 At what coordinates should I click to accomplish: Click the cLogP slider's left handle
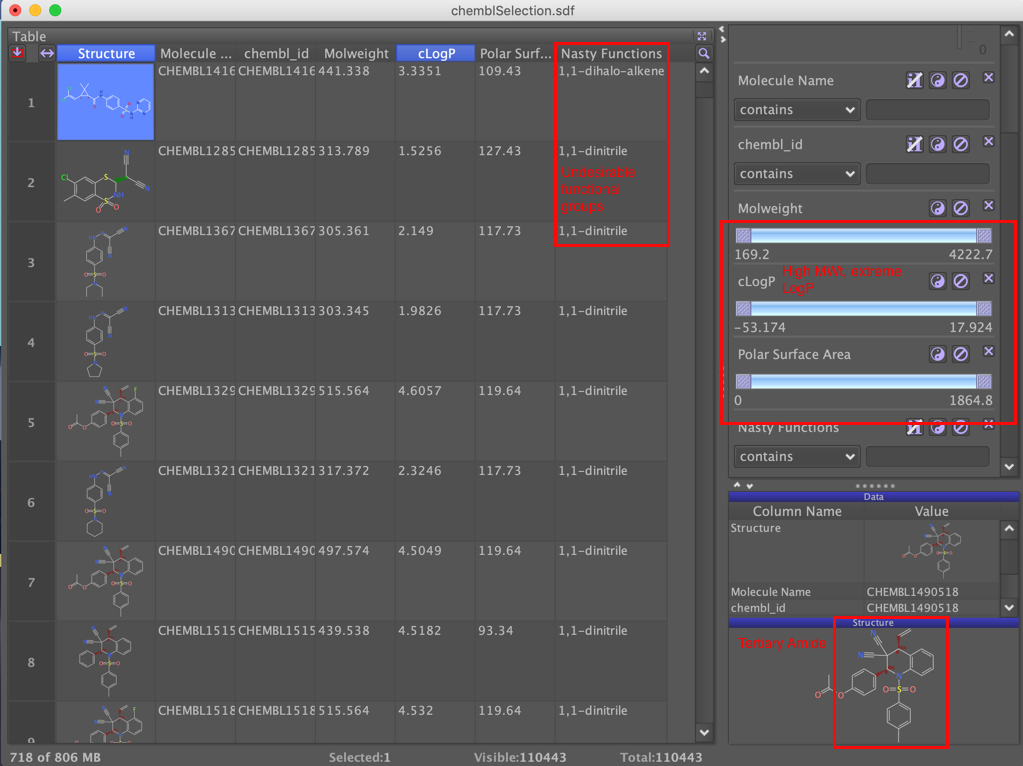(x=743, y=309)
